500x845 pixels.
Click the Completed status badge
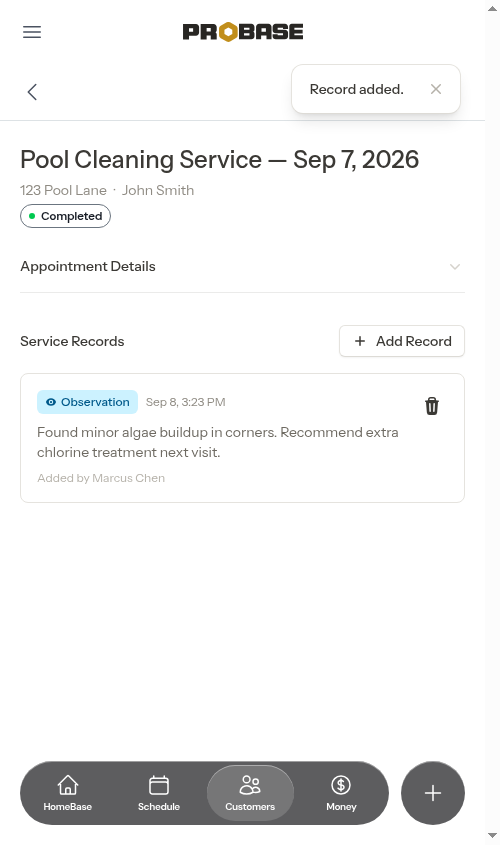65,216
